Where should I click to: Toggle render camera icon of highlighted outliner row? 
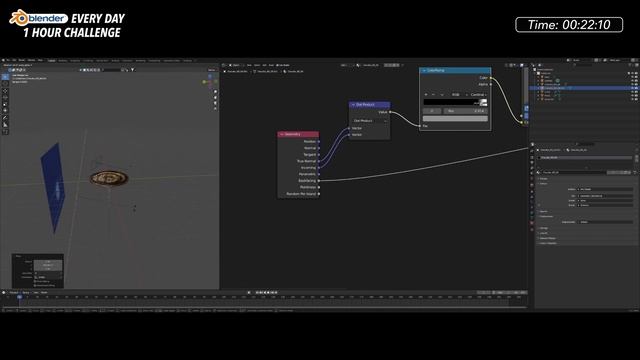[x=636, y=88]
